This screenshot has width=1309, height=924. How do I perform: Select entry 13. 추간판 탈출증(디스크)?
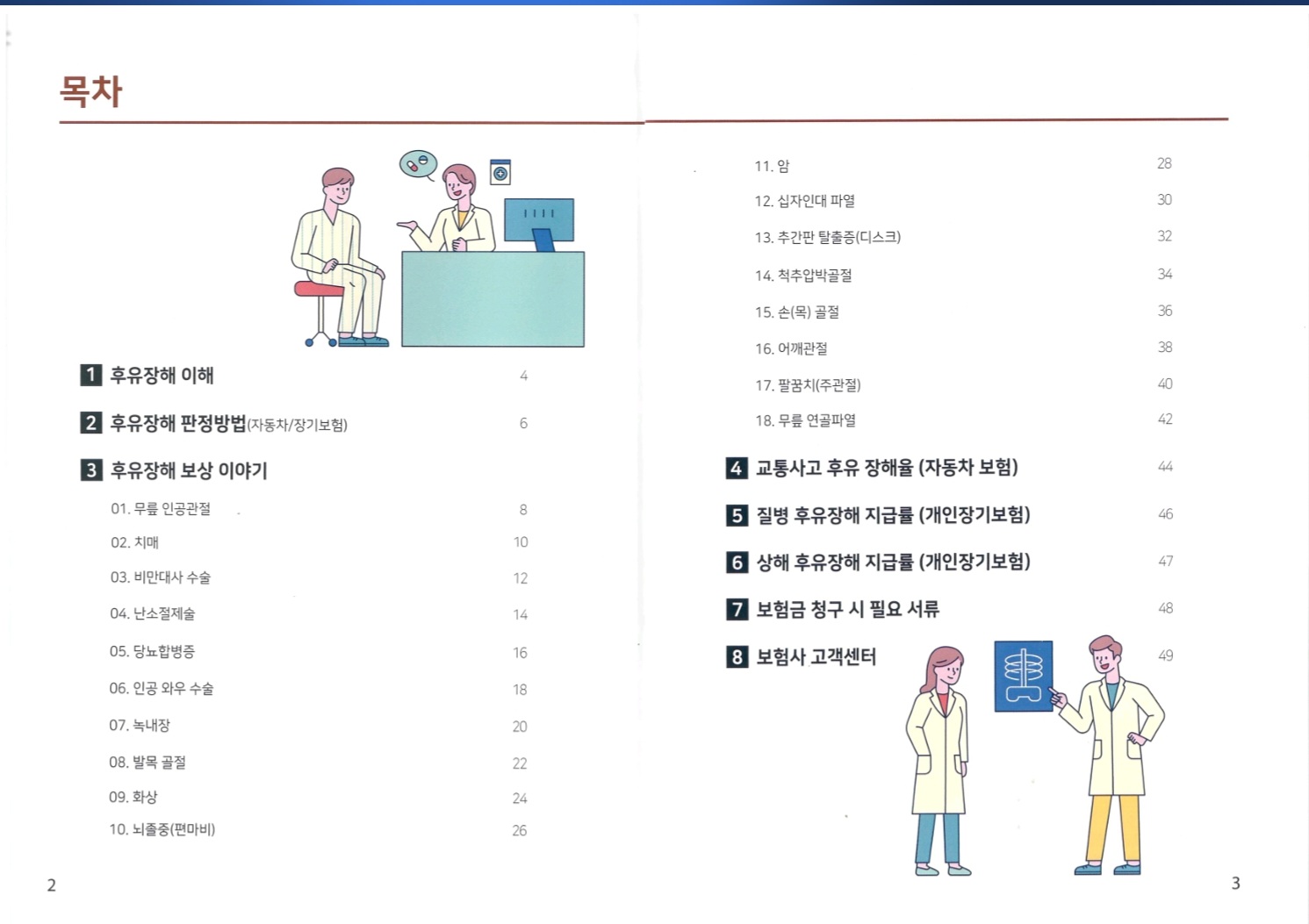click(x=828, y=237)
